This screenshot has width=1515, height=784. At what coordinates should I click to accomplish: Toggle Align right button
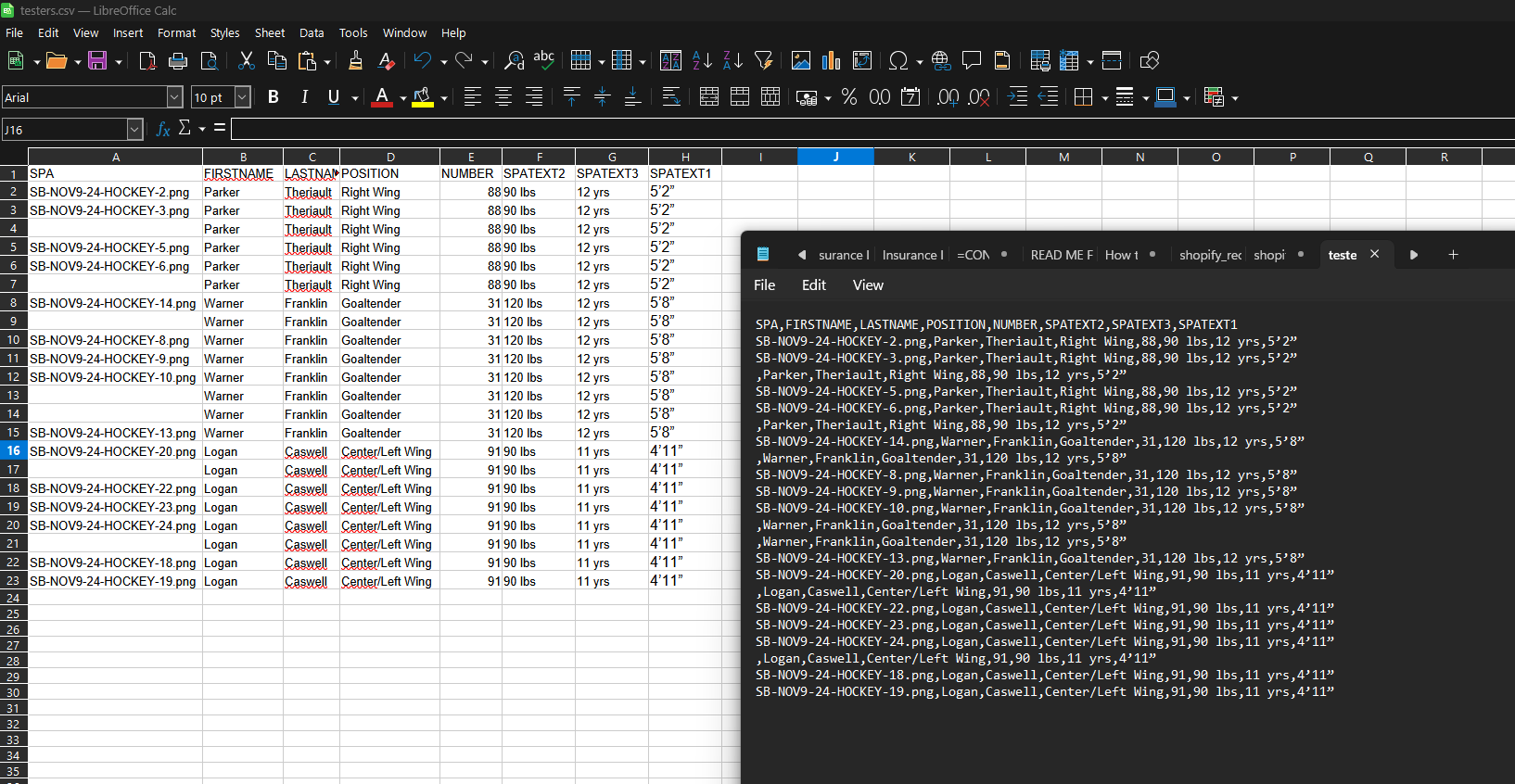coord(534,97)
